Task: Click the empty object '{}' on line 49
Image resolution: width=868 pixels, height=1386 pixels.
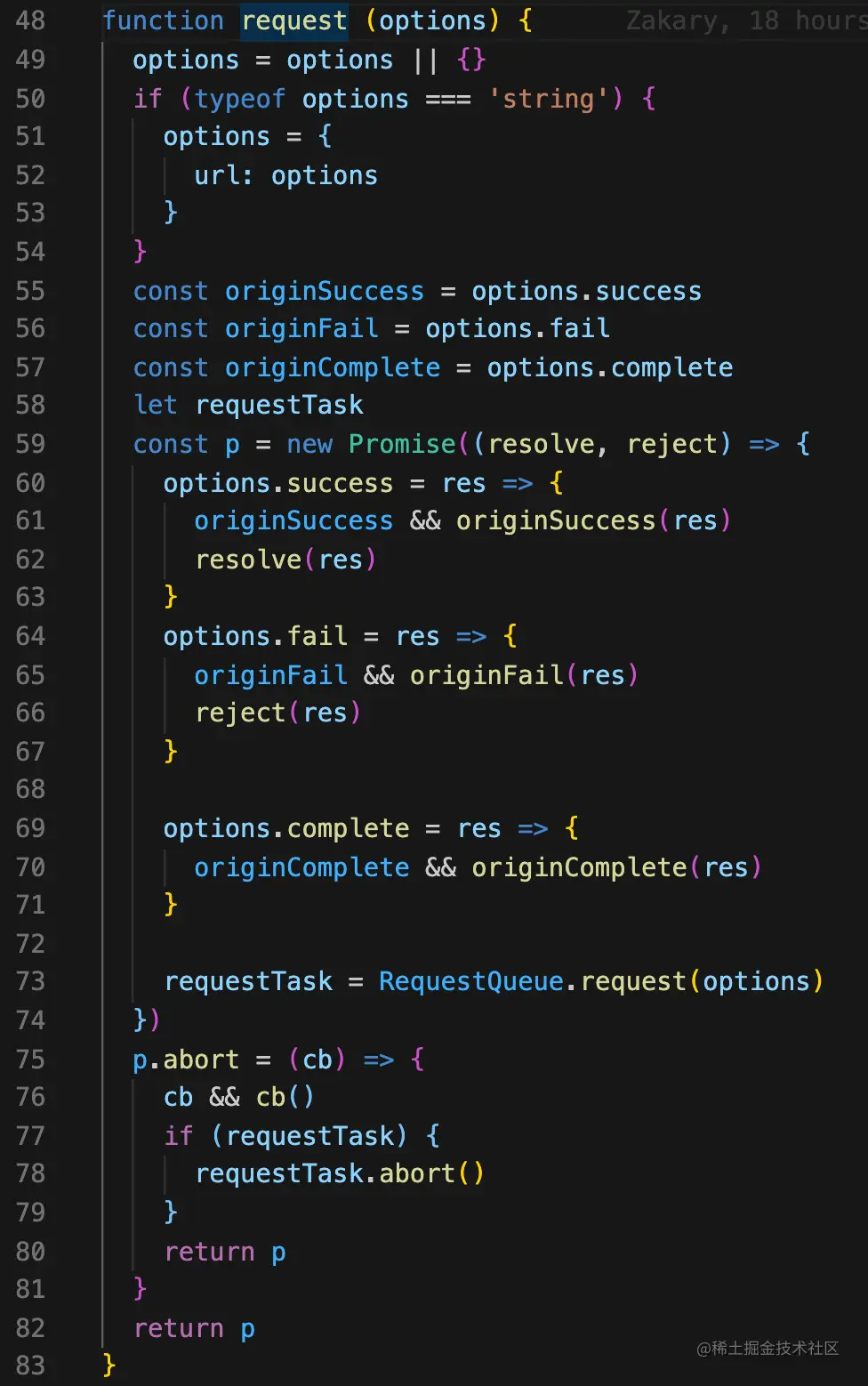Action: click(471, 60)
